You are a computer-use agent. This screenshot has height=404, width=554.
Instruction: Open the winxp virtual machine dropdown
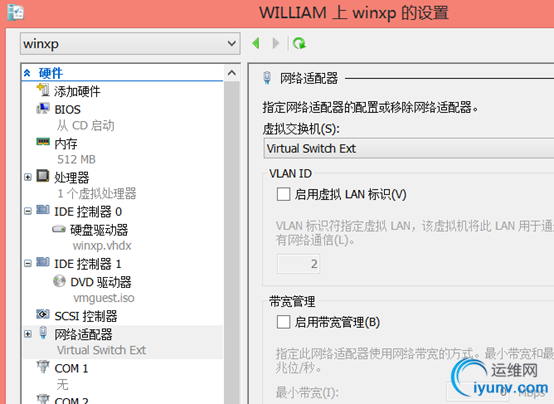point(130,44)
